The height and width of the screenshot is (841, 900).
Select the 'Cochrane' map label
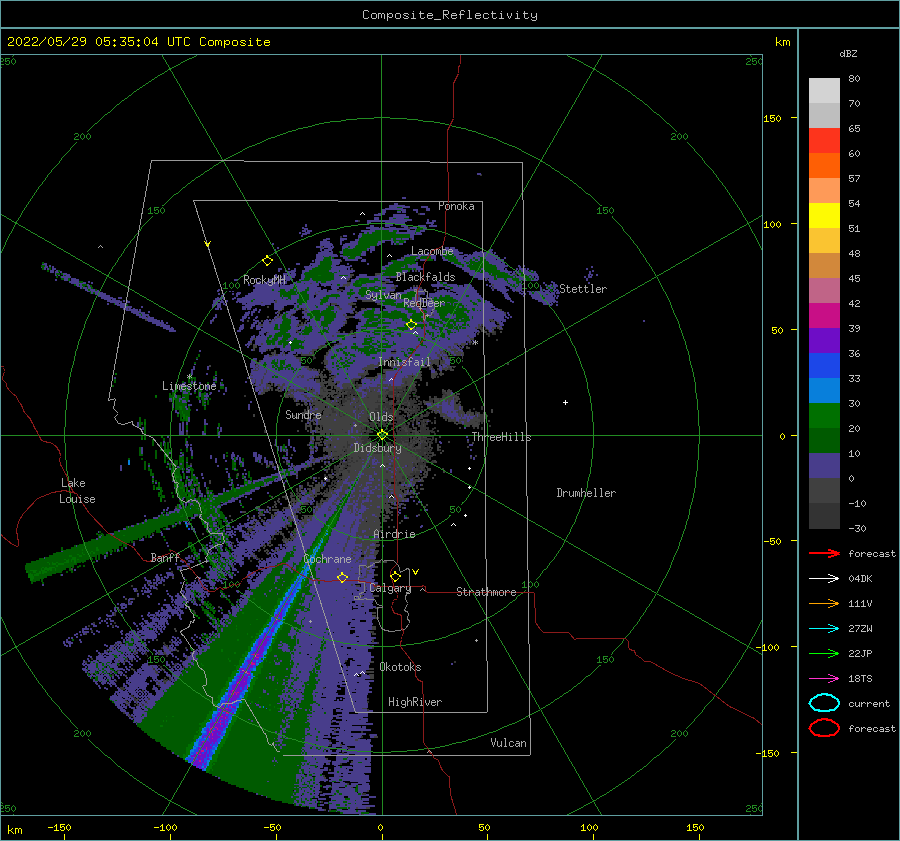point(327,559)
